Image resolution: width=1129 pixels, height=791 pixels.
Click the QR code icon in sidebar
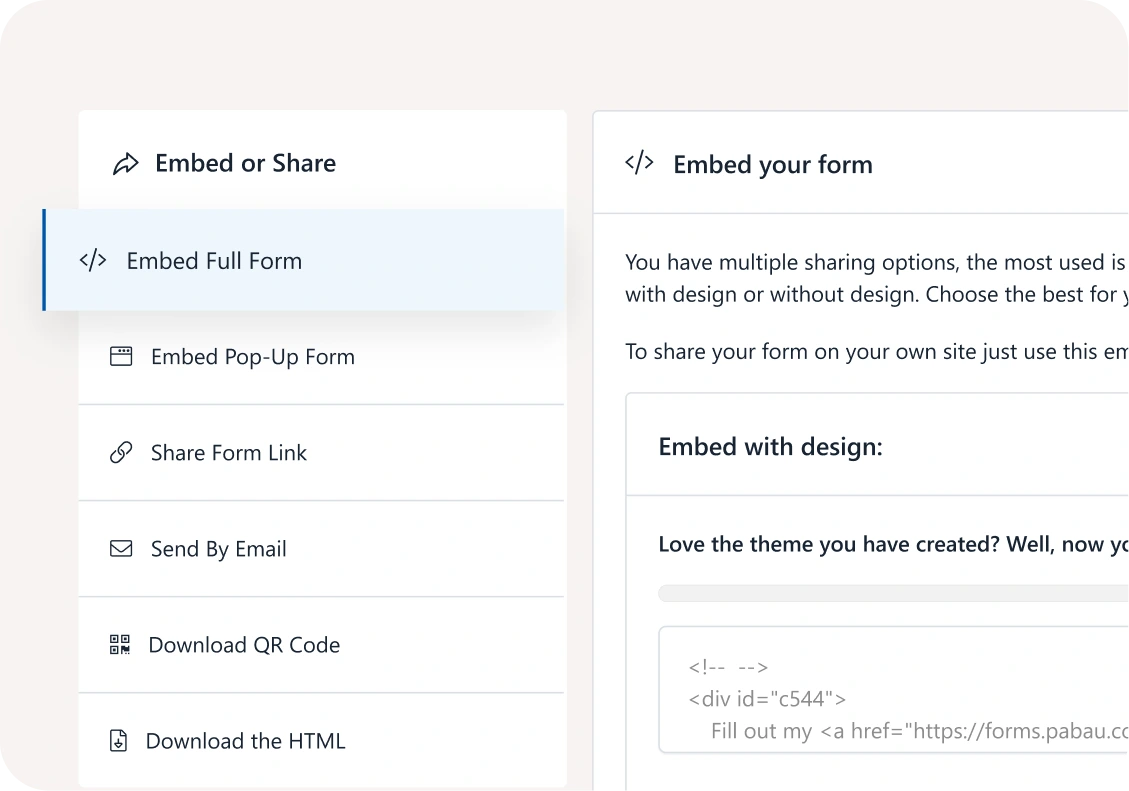(120, 645)
